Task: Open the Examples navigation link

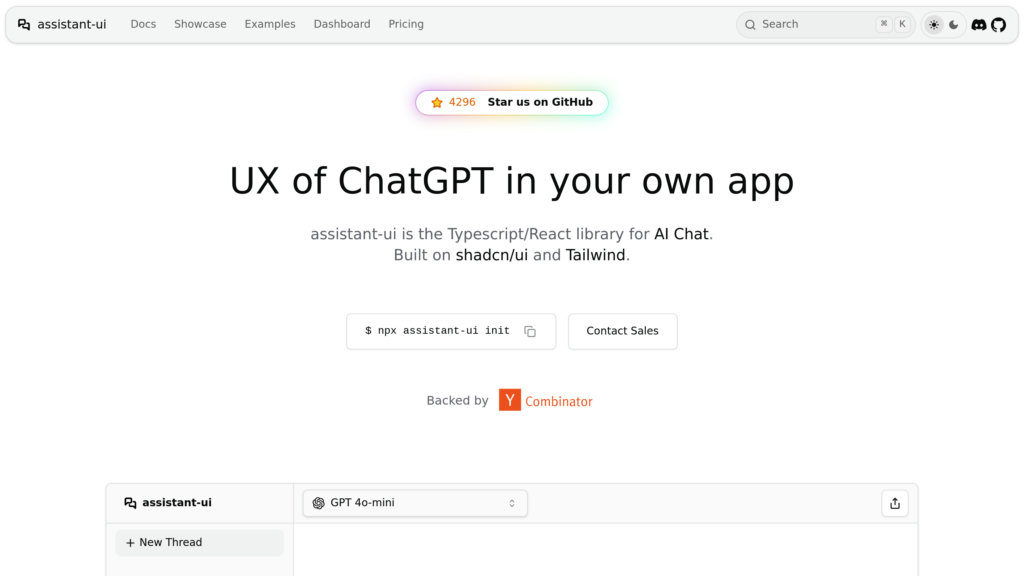Action: pos(270,24)
